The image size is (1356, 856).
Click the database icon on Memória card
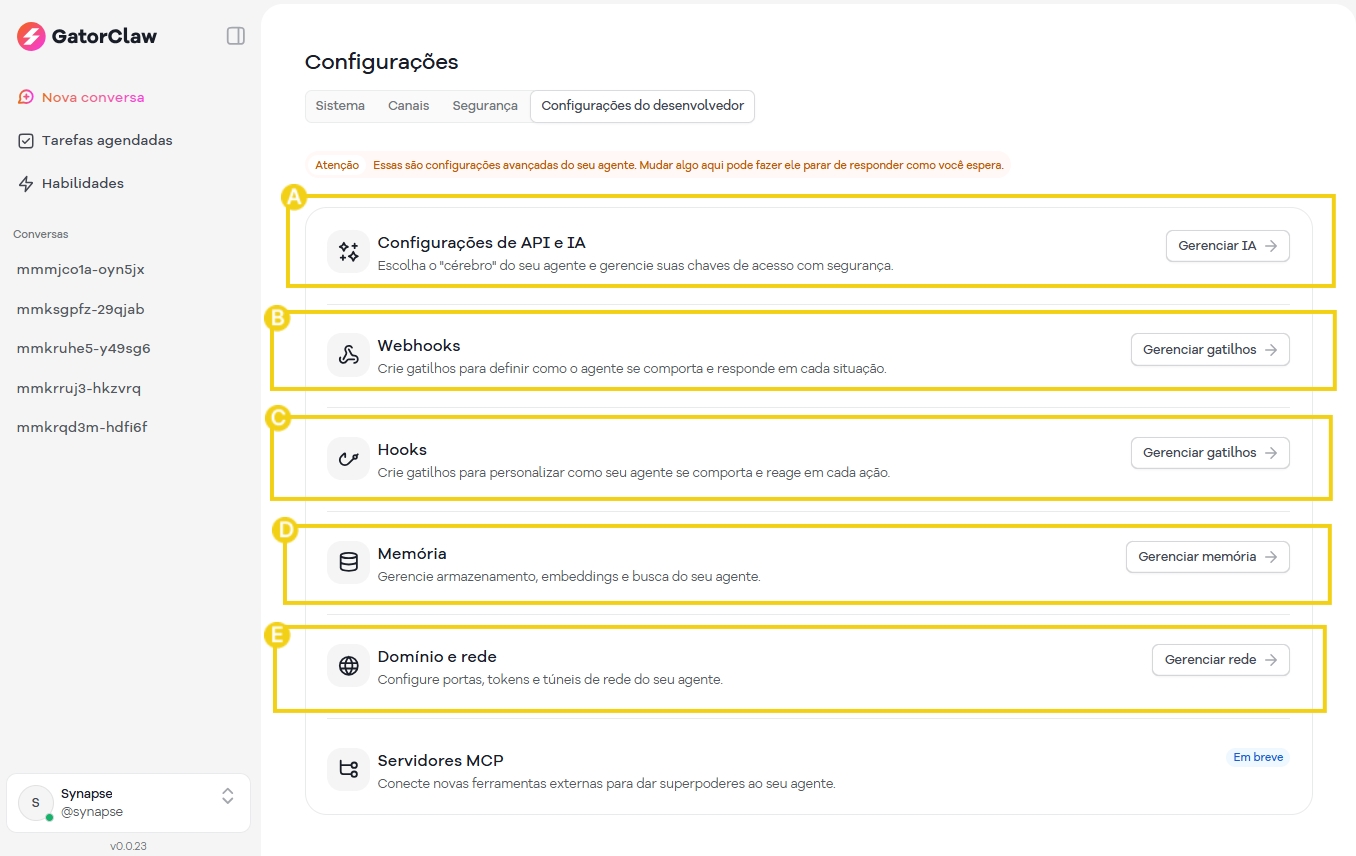click(x=347, y=562)
